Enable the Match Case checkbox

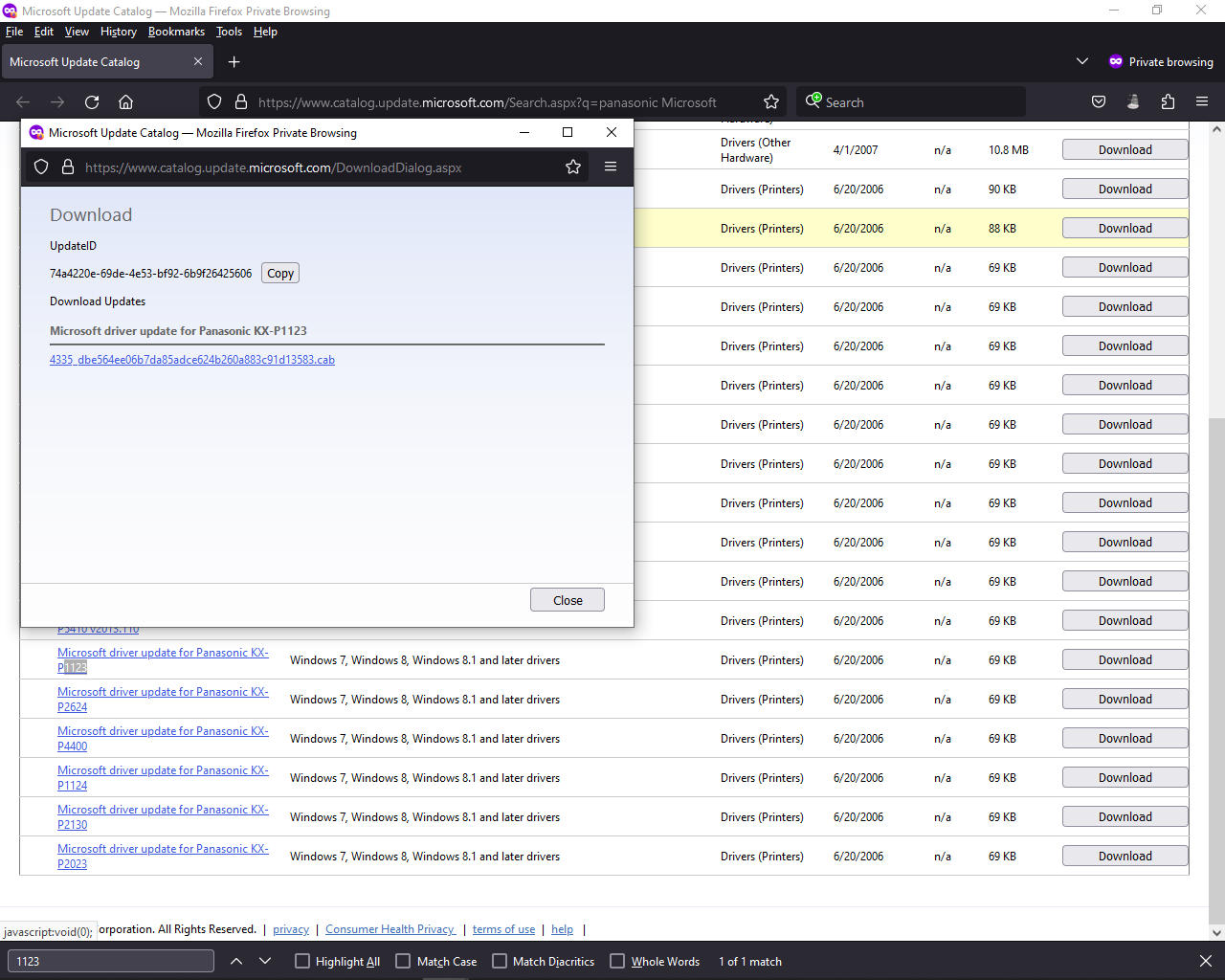403,962
